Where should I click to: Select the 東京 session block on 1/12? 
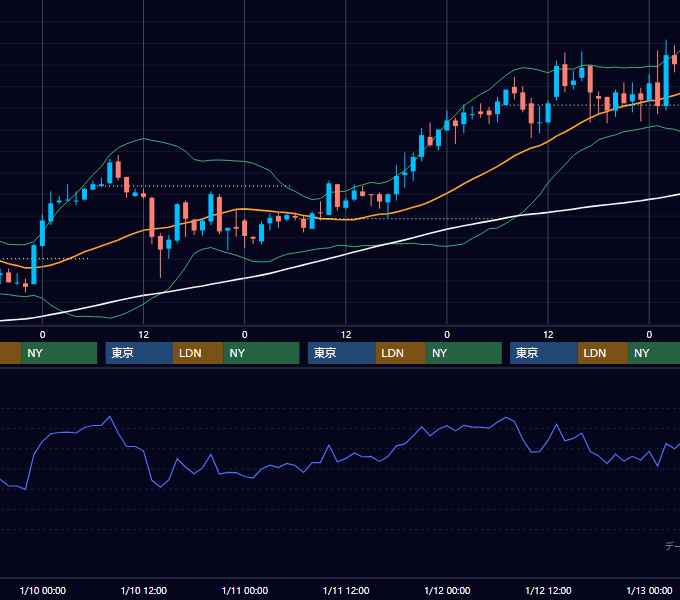544,353
